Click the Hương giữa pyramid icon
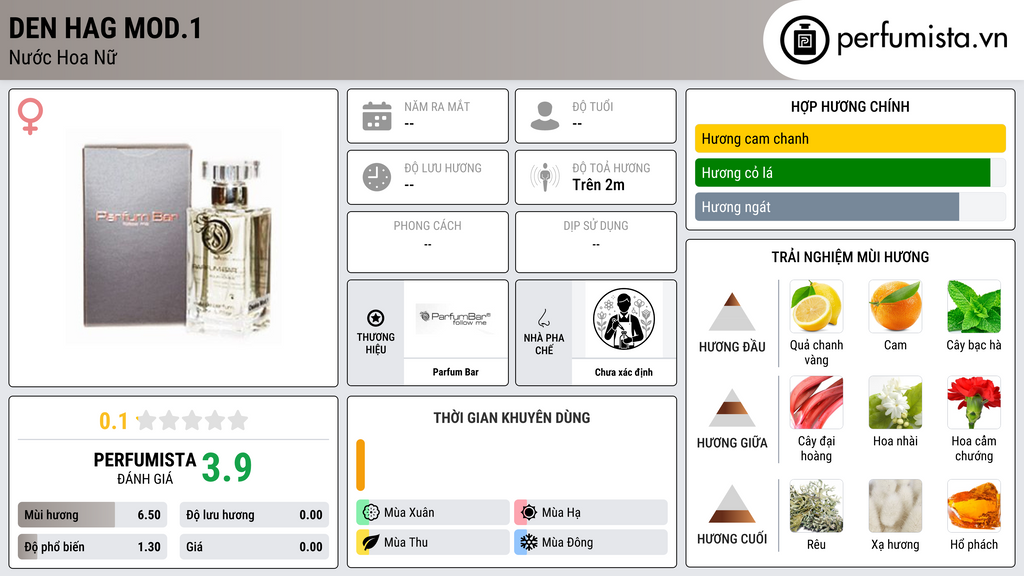The image size is (1024, 576). coord(732,408)
